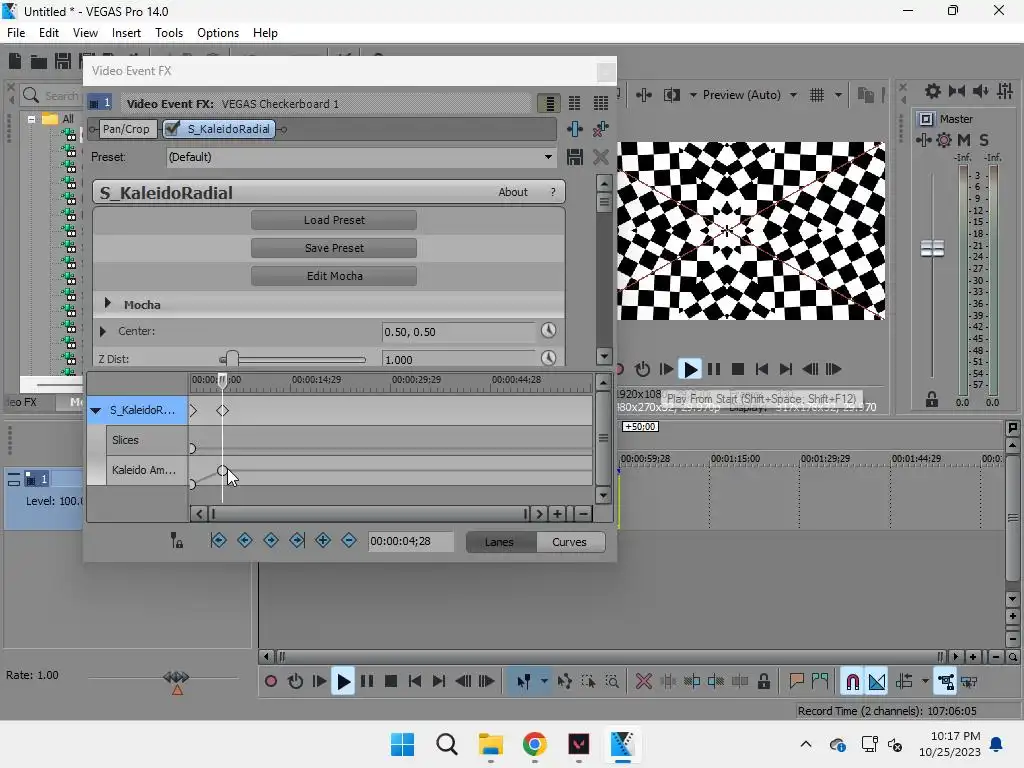Open overlays grid dropdown arrow
This screenshot has height=768, width=1024.
(x=838, y=95)
